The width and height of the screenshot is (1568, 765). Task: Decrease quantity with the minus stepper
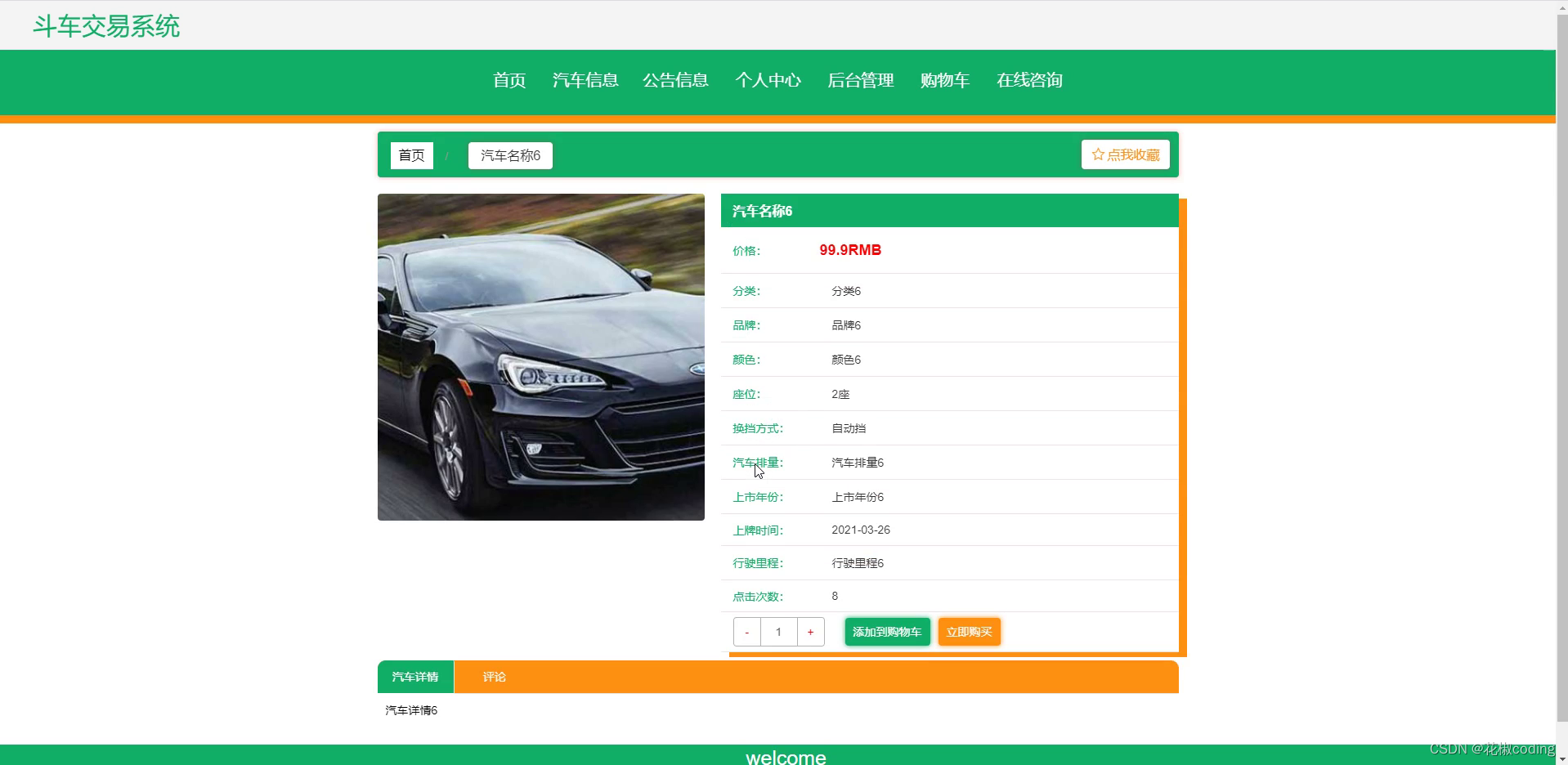click(x=746, y=631)
